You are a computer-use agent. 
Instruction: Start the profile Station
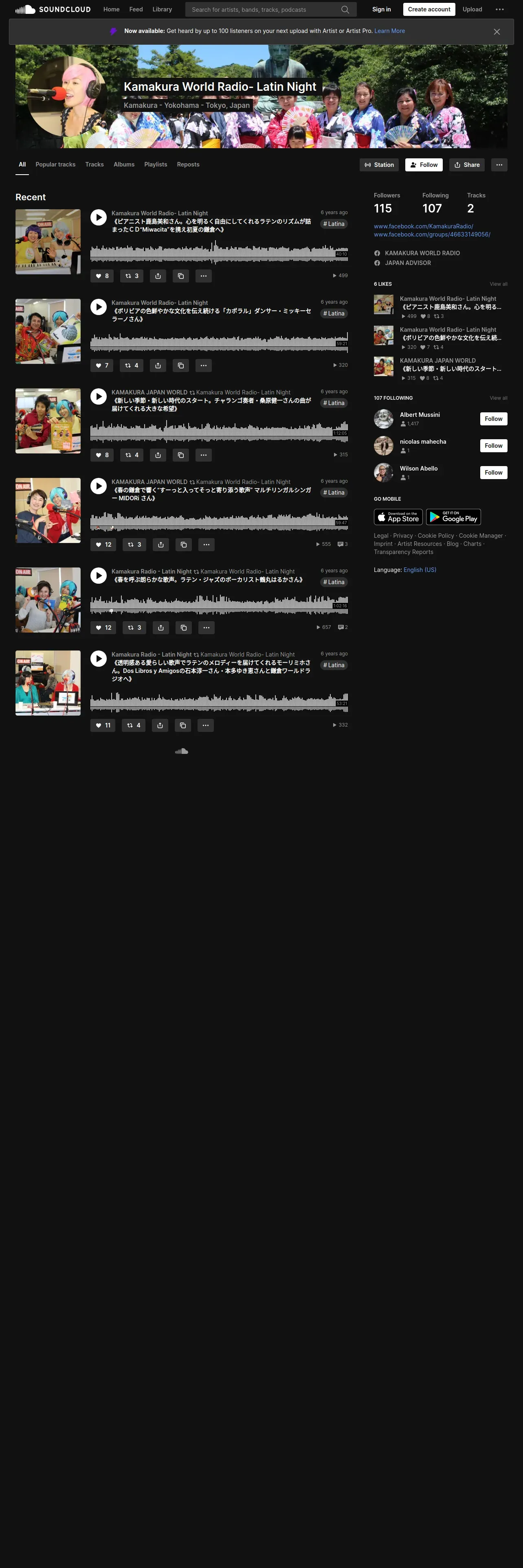point(379,164)
